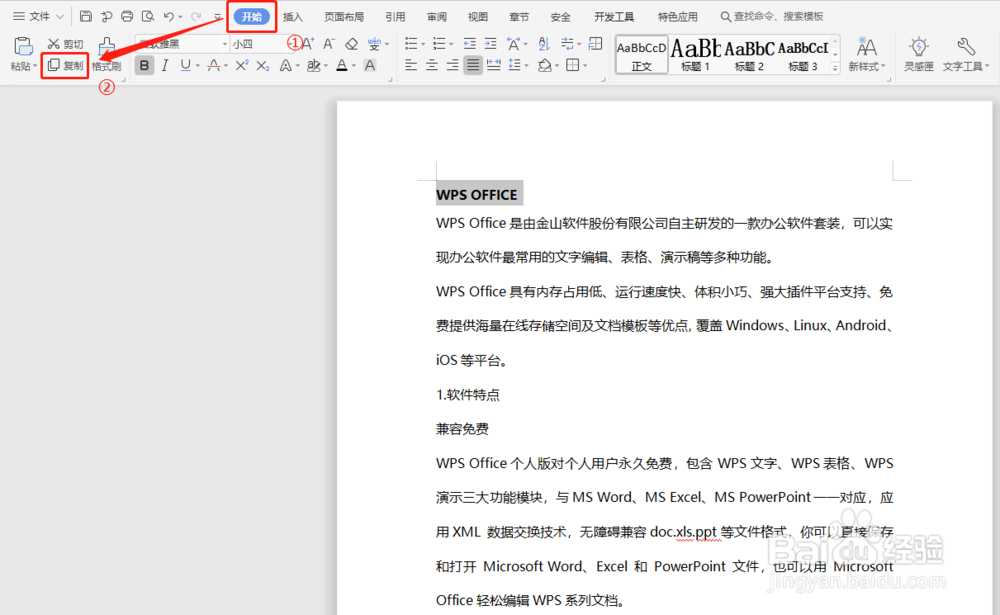Clear formatting with the eraser icon
This screenshot has width=1000, height=615.
click(x=351, y=44)
